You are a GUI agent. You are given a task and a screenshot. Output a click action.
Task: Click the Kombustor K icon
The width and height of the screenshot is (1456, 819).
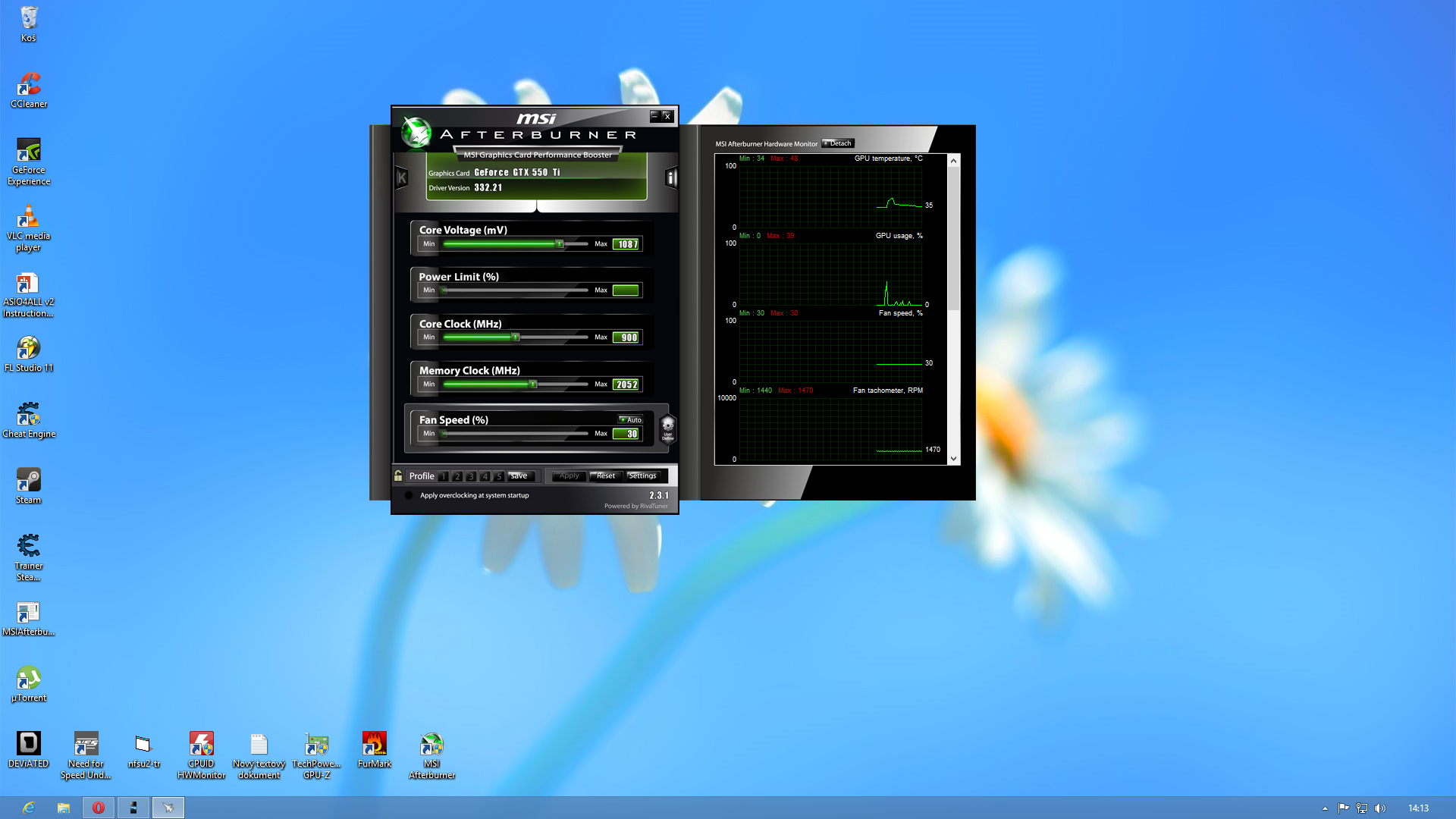[x=402, y=178]
